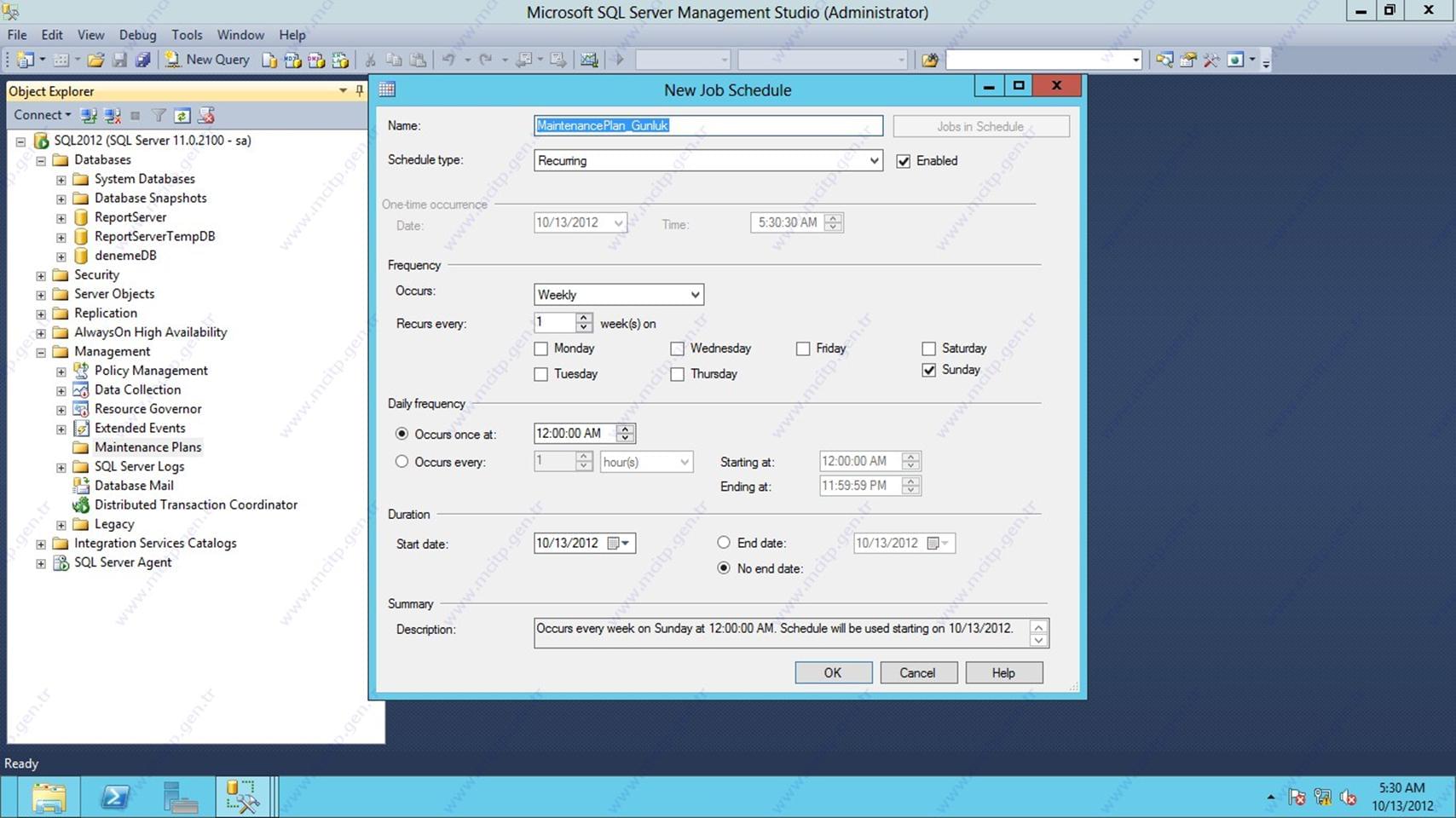
Task: Expand the System Databases node
Action: [x=61, y=180]
